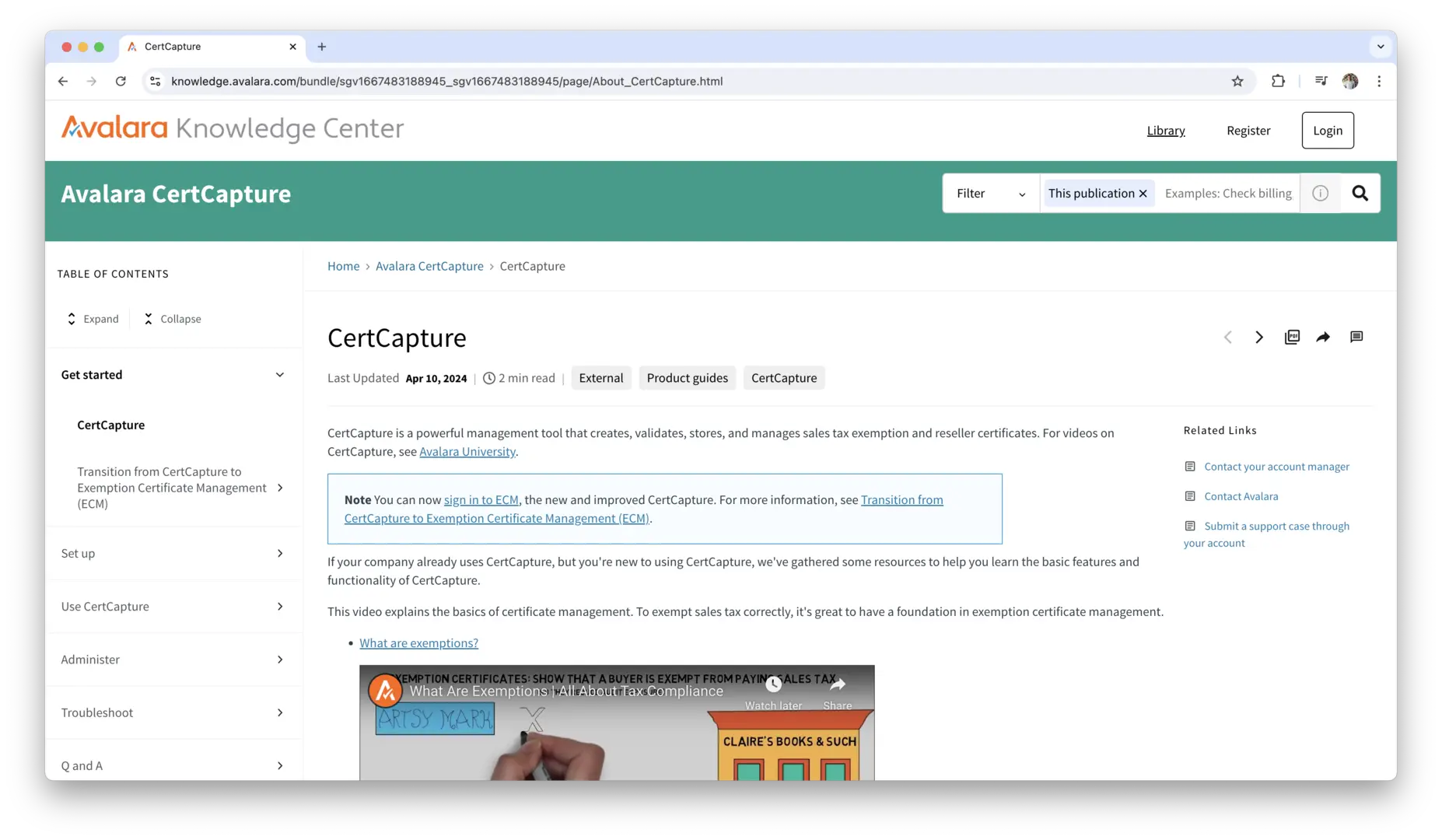The height and width of the screenshot is (840, 1442).
Task: Close the CertCapture browser tab
Action: (x=292, y=47)
